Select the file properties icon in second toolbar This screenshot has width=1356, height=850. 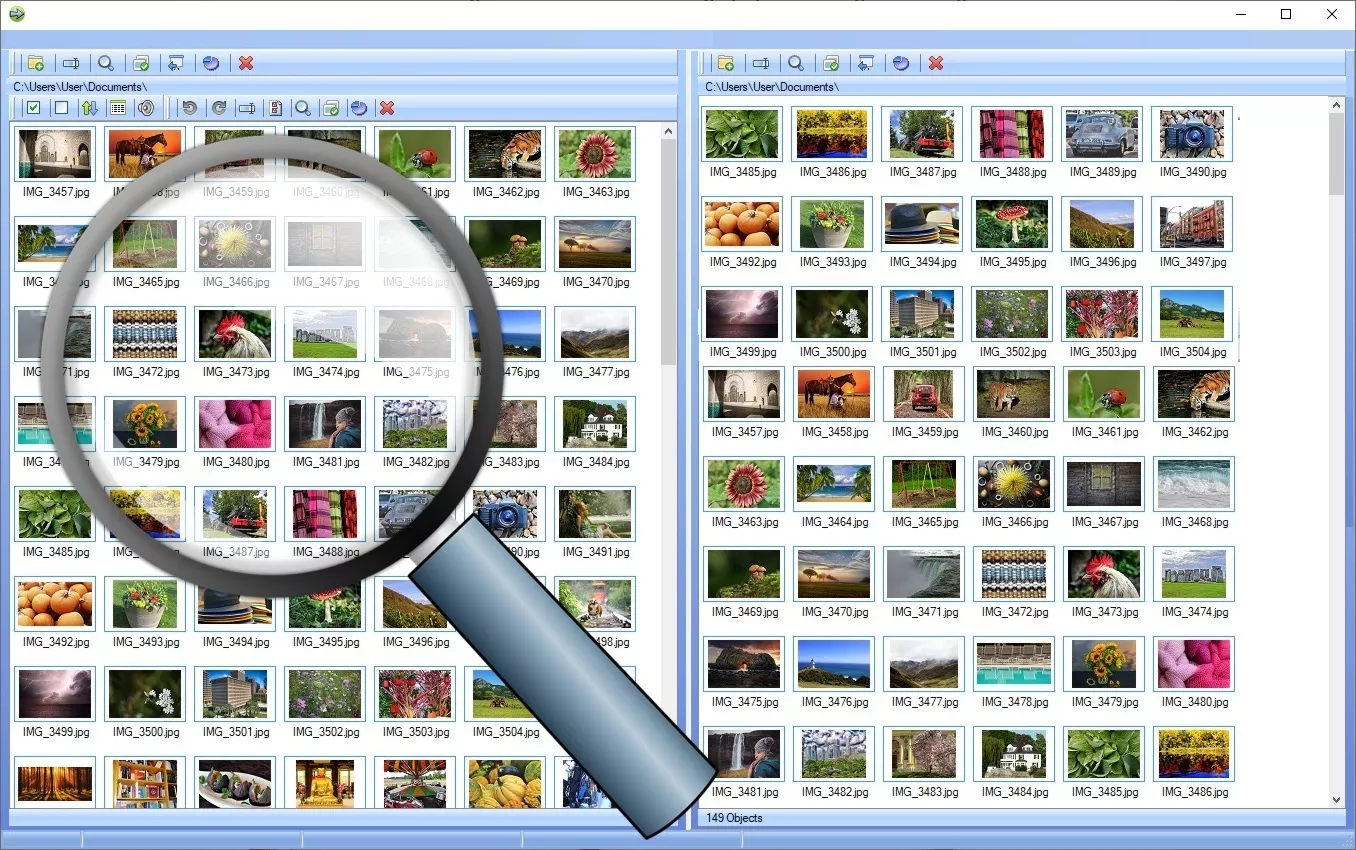[276, 107]
